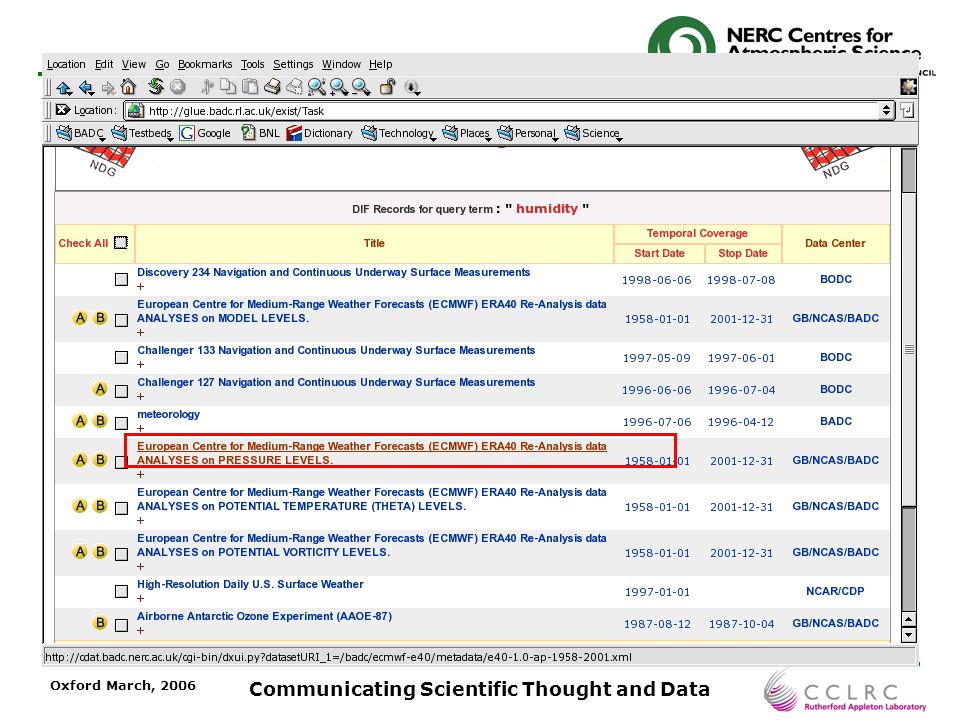Viewport: 960px width, 720px height.
Task: Open the Dictionary bookmark
Action: coord(319,133)
